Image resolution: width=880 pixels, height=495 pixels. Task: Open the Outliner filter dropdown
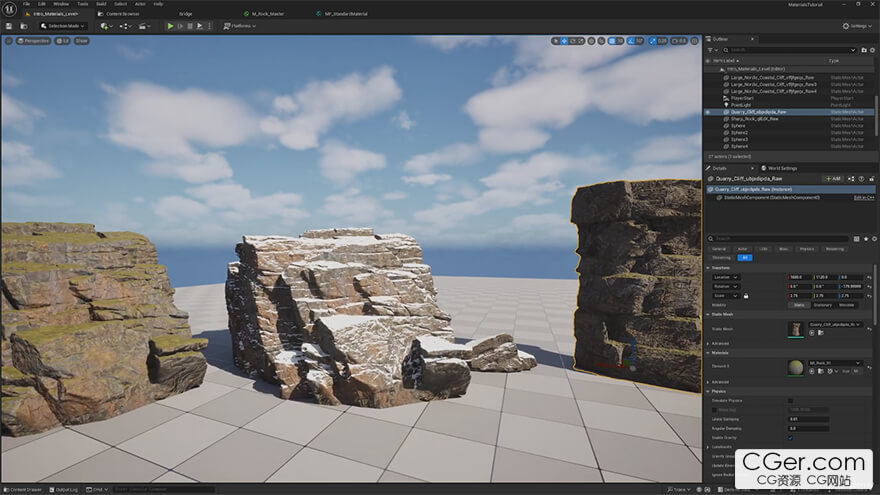[712, 50]
